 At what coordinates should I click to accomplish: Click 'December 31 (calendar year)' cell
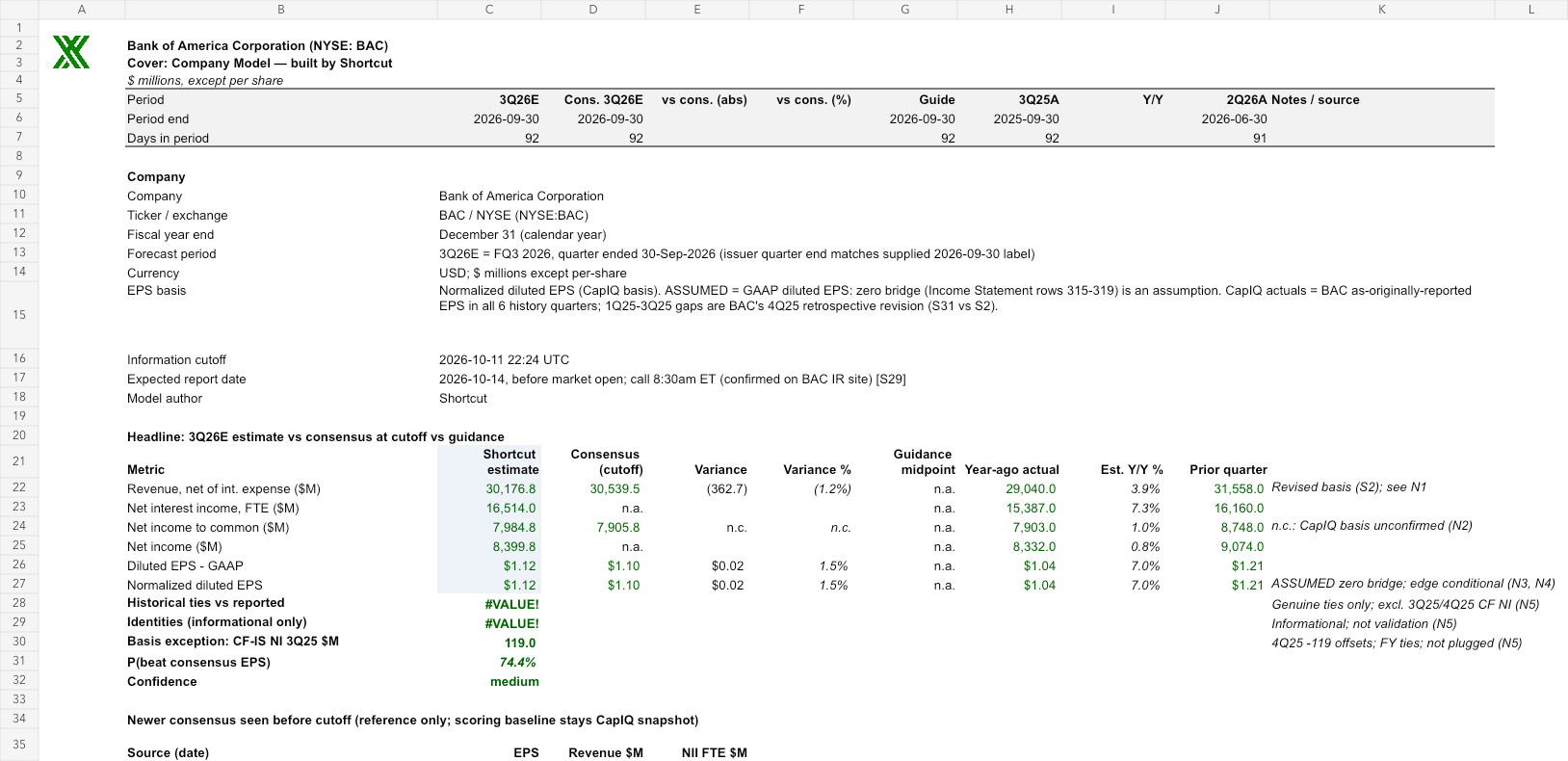click(x=523, y=235)
